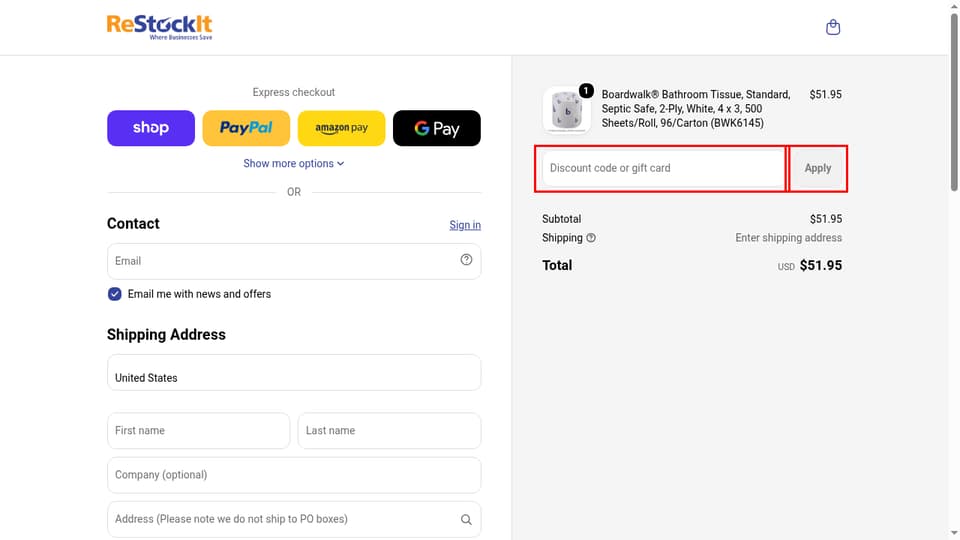The width and height of the screenshot is (960, 540).
Task: Apply the discount code
Action: click(817, 168)
